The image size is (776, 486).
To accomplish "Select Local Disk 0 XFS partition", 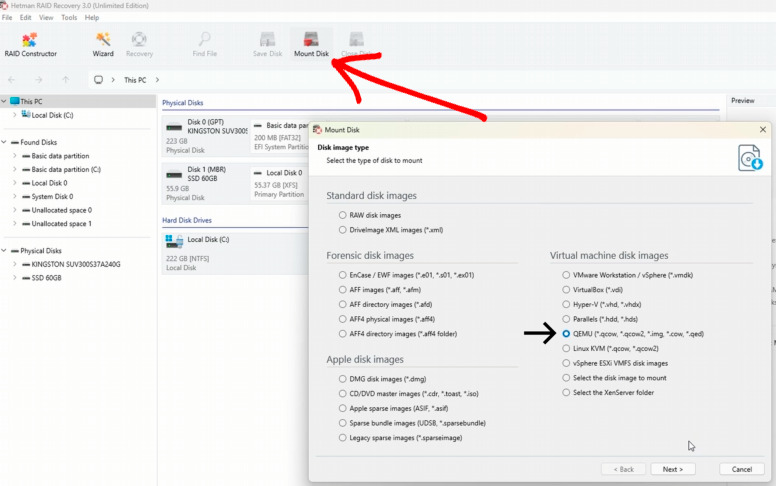I will coord(280,183).
